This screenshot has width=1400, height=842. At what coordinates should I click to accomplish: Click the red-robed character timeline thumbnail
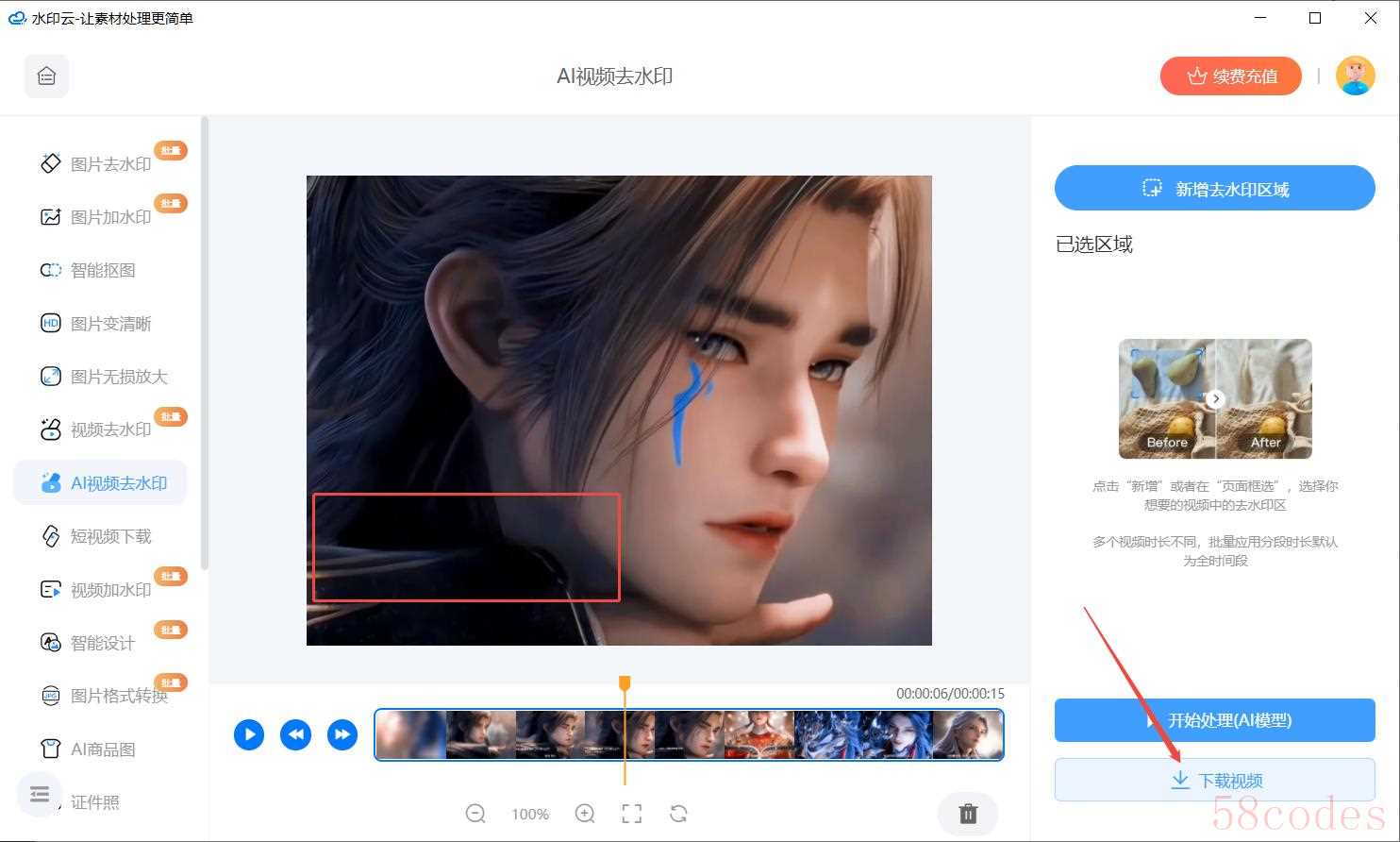(759, 734)
